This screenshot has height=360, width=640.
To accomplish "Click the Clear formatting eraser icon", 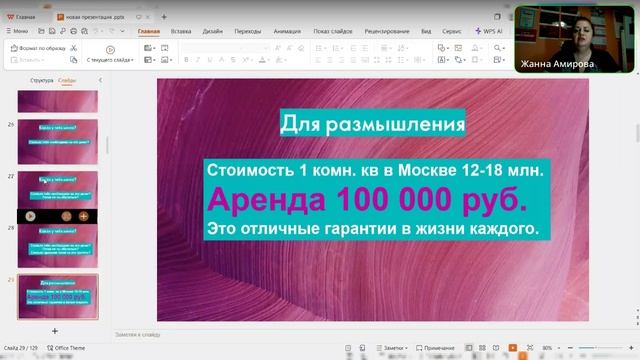I will pyautogui.click(x=301, y=48).
